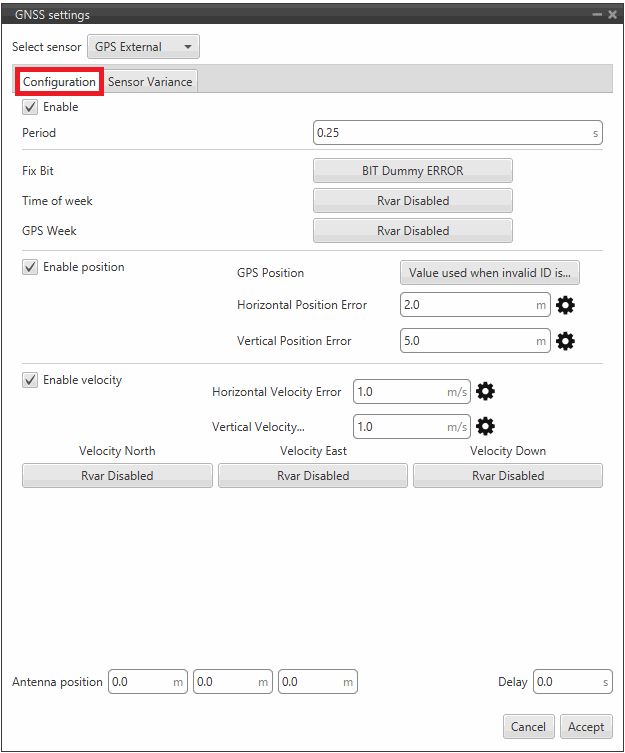Open settings gear for Vertical Velocity
This screenshot has width=625, height=753.
pos(485,427)
